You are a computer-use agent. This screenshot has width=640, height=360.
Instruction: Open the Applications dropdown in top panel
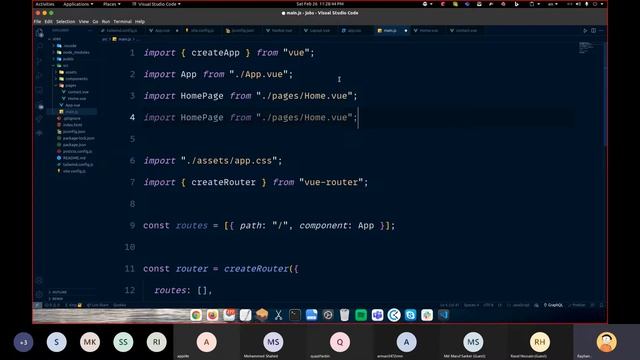coord(78,4)
